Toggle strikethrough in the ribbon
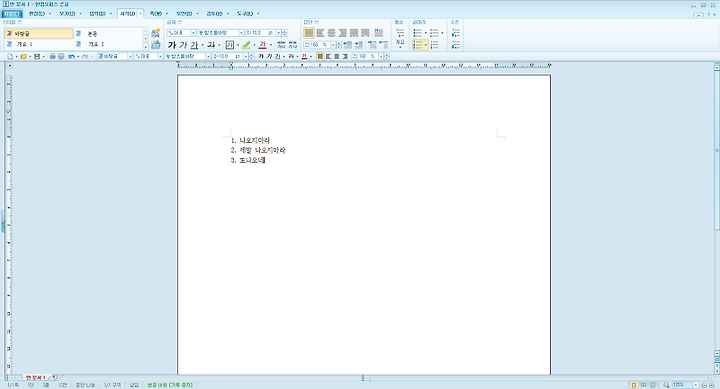This screenshot has width=720, height=389. (211, 45)
